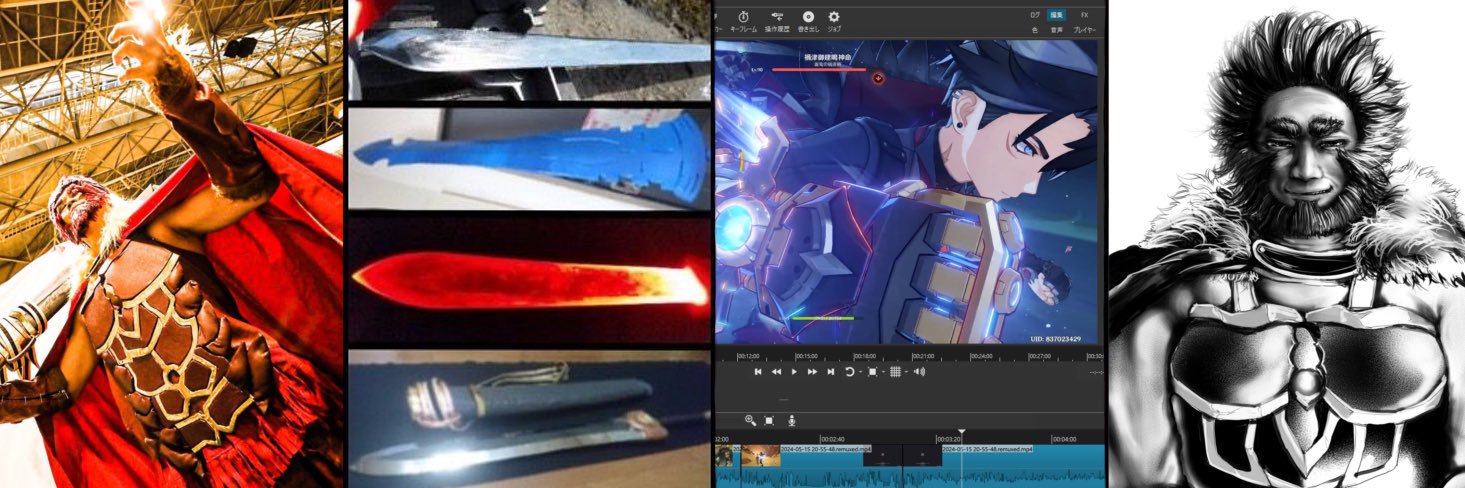The image size is (1465, 488).
Task: Click the white timeline playhead marker
Action: click(961, 434)
